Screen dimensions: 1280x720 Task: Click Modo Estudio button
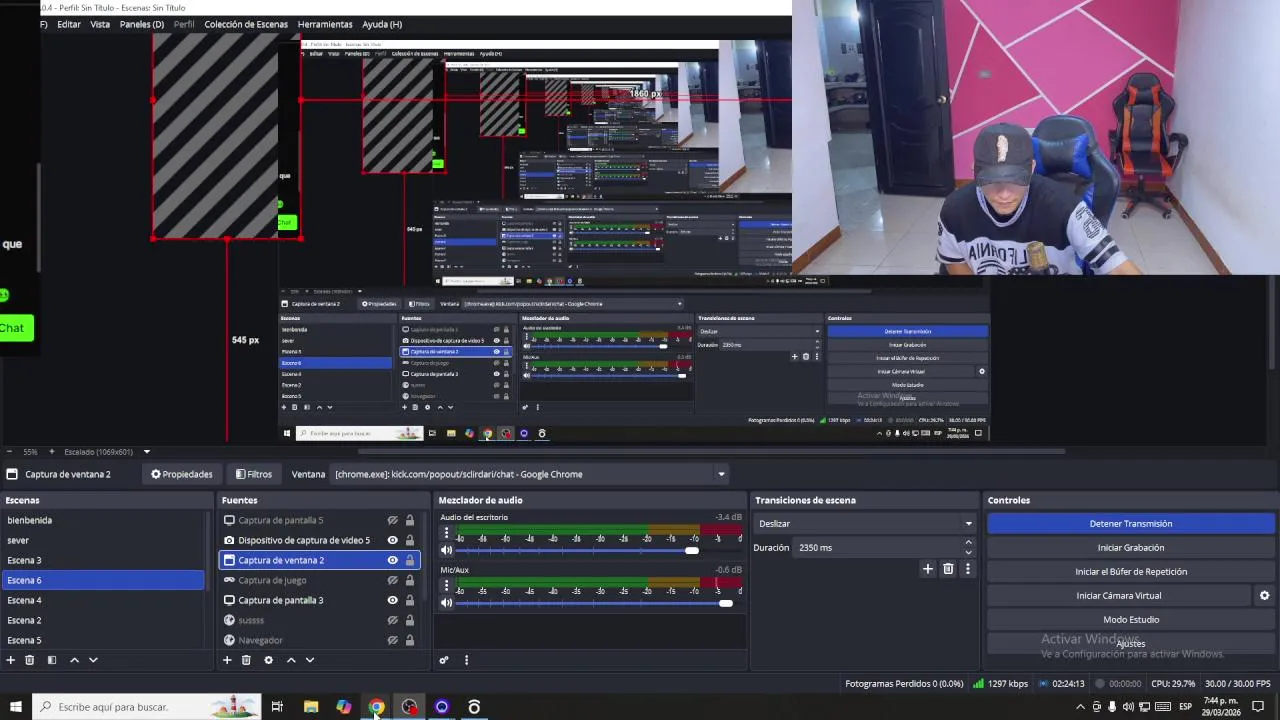(1131, 620)
